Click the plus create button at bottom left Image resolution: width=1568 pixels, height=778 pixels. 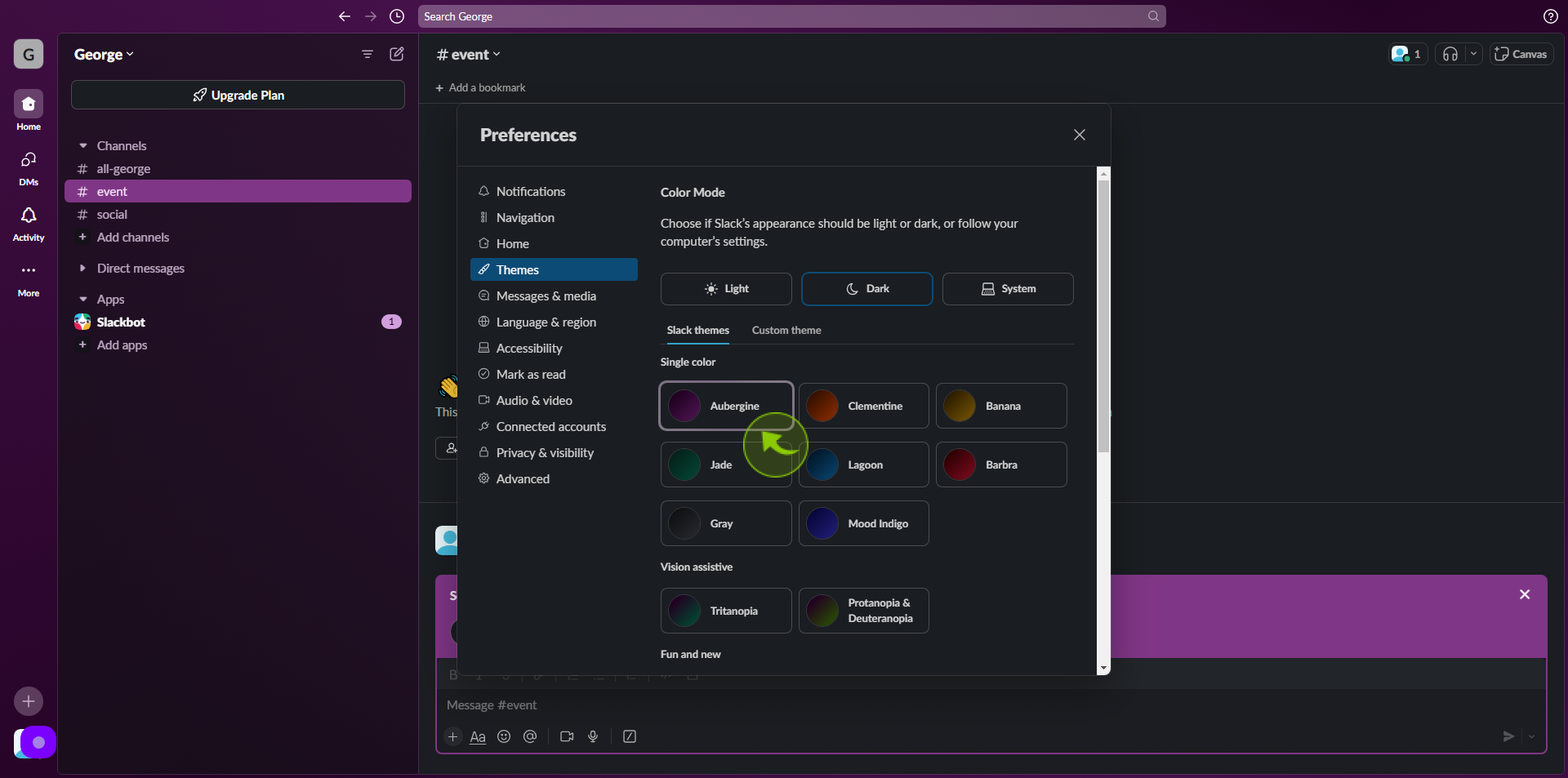(29, 701)
